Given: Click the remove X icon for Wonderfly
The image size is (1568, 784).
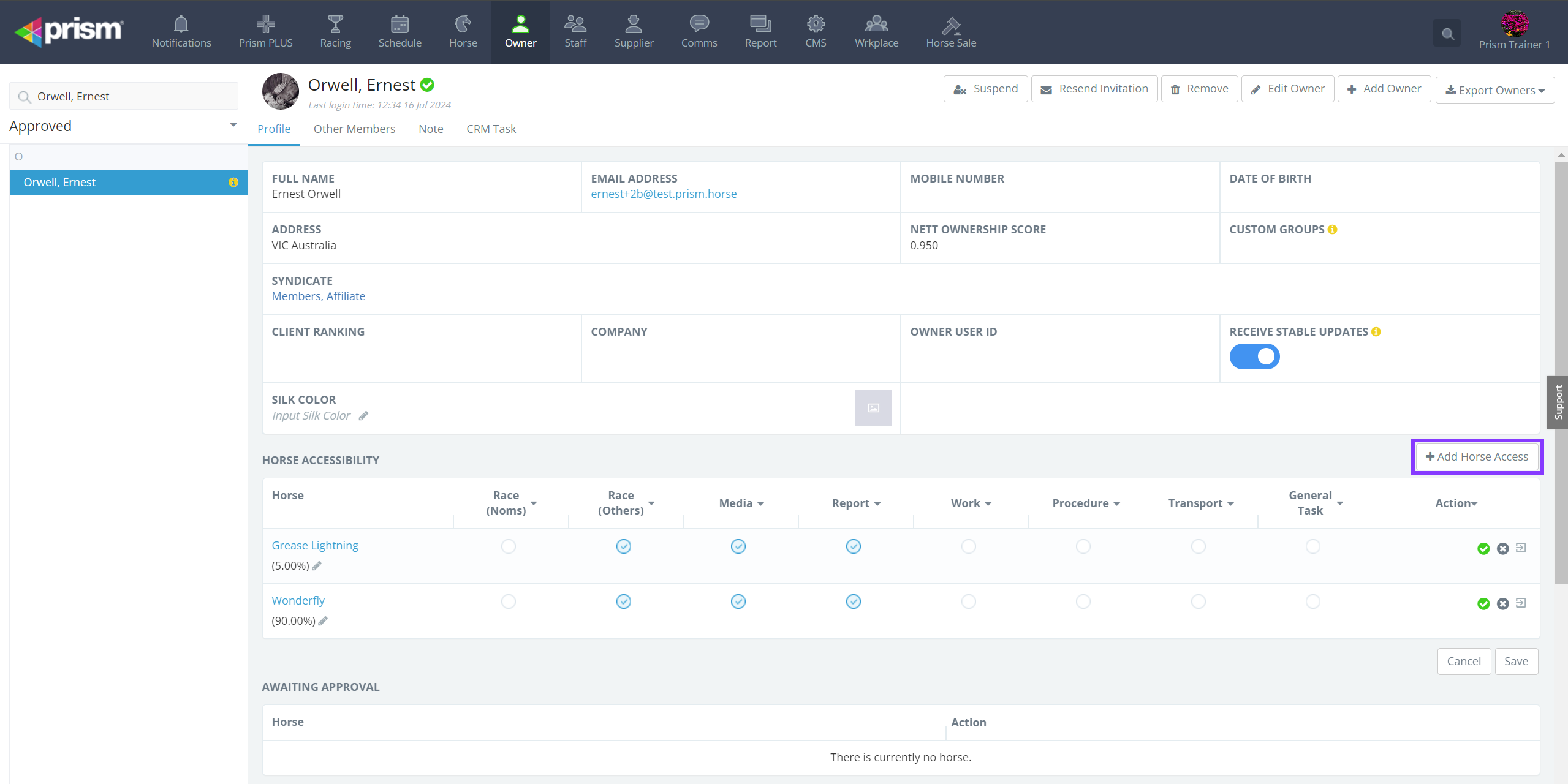Looking at the screenshot, I should [x=1502, y=604].
